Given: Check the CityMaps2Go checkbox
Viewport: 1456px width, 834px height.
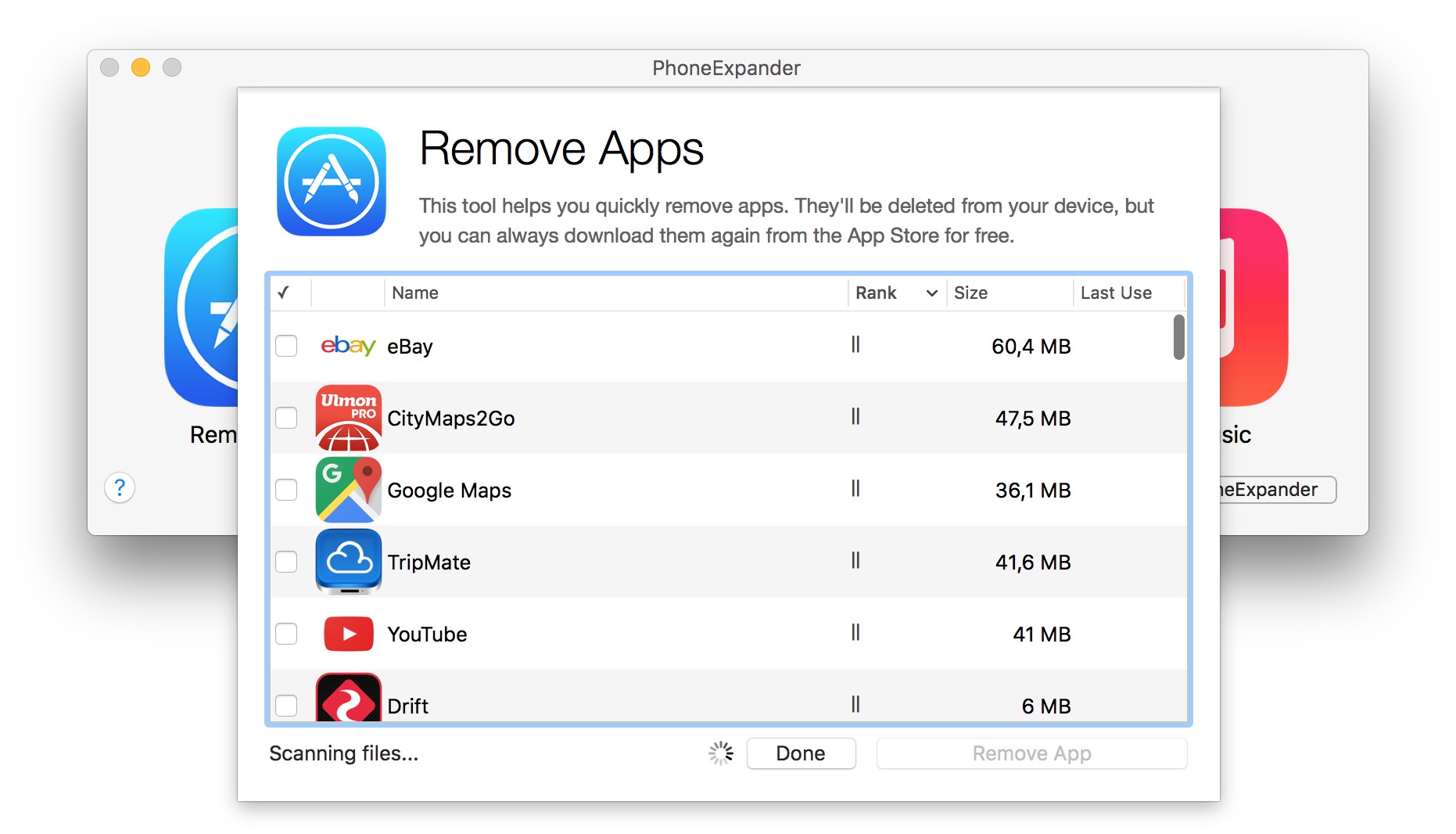Looking at the screenshot, I should coord(286,418).
